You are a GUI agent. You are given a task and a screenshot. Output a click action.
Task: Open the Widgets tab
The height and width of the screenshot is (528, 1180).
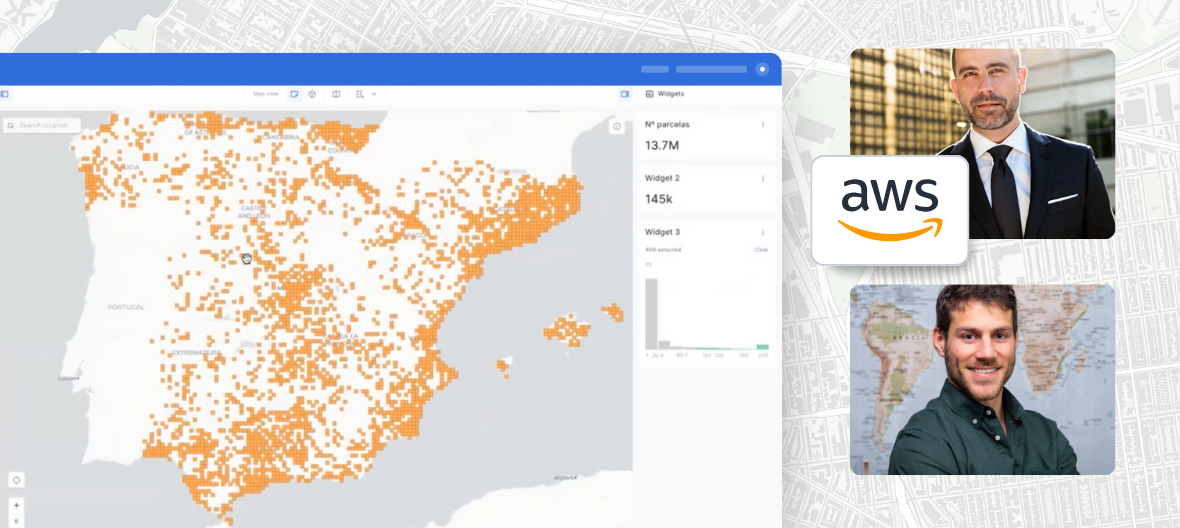tap(665, 94)
